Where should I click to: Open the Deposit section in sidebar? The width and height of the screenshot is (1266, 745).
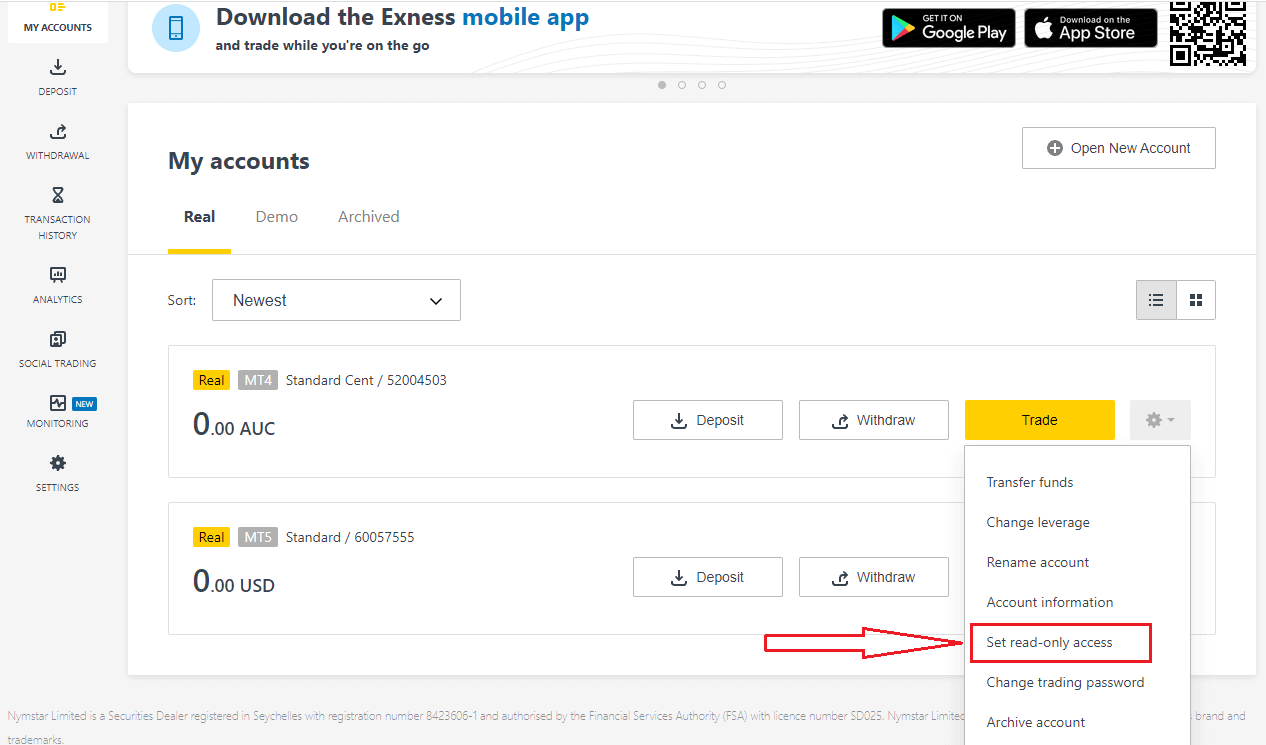57,78
